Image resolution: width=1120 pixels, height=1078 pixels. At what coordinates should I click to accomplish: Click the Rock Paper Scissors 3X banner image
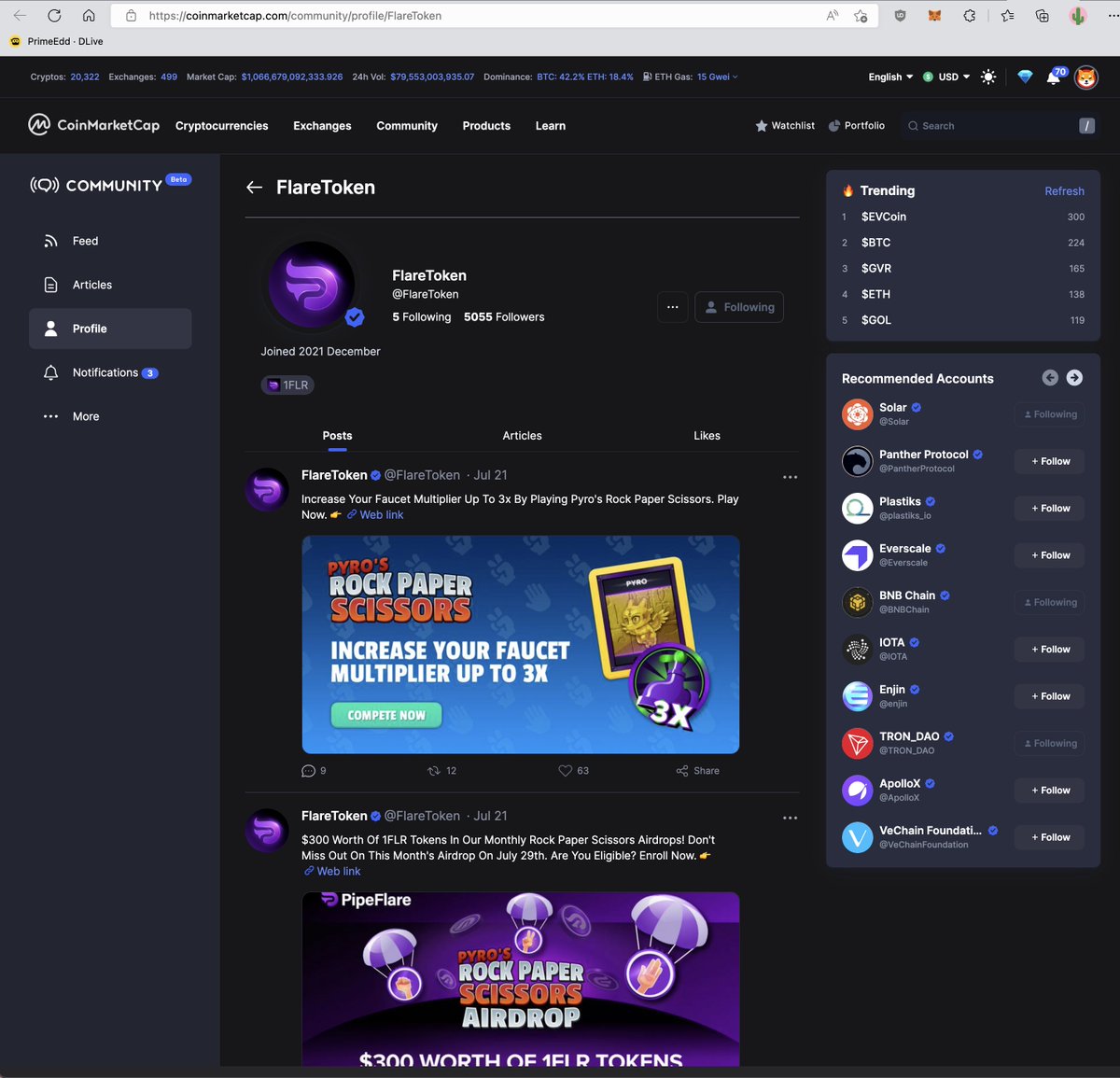tap(521, 644)
